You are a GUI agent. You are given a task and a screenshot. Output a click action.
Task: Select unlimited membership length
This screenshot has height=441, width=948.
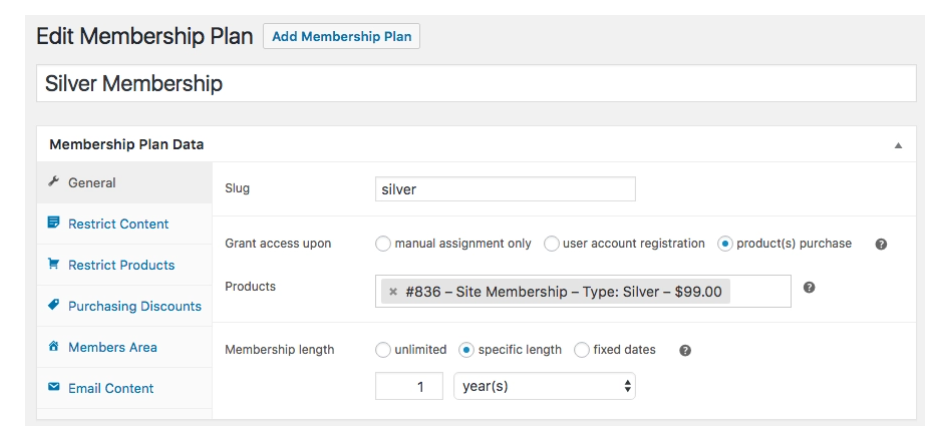[x=383, y=350]
